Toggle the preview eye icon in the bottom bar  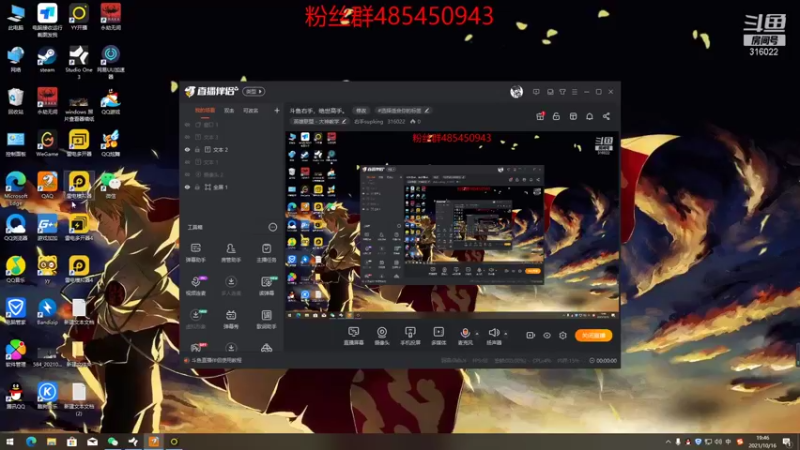tap(547, 335)
